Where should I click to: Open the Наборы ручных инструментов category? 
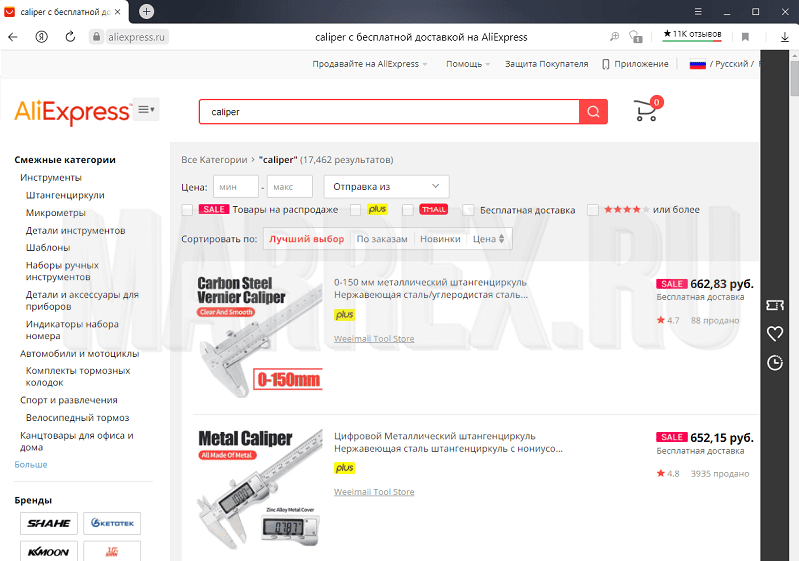[x=62, y=271]
